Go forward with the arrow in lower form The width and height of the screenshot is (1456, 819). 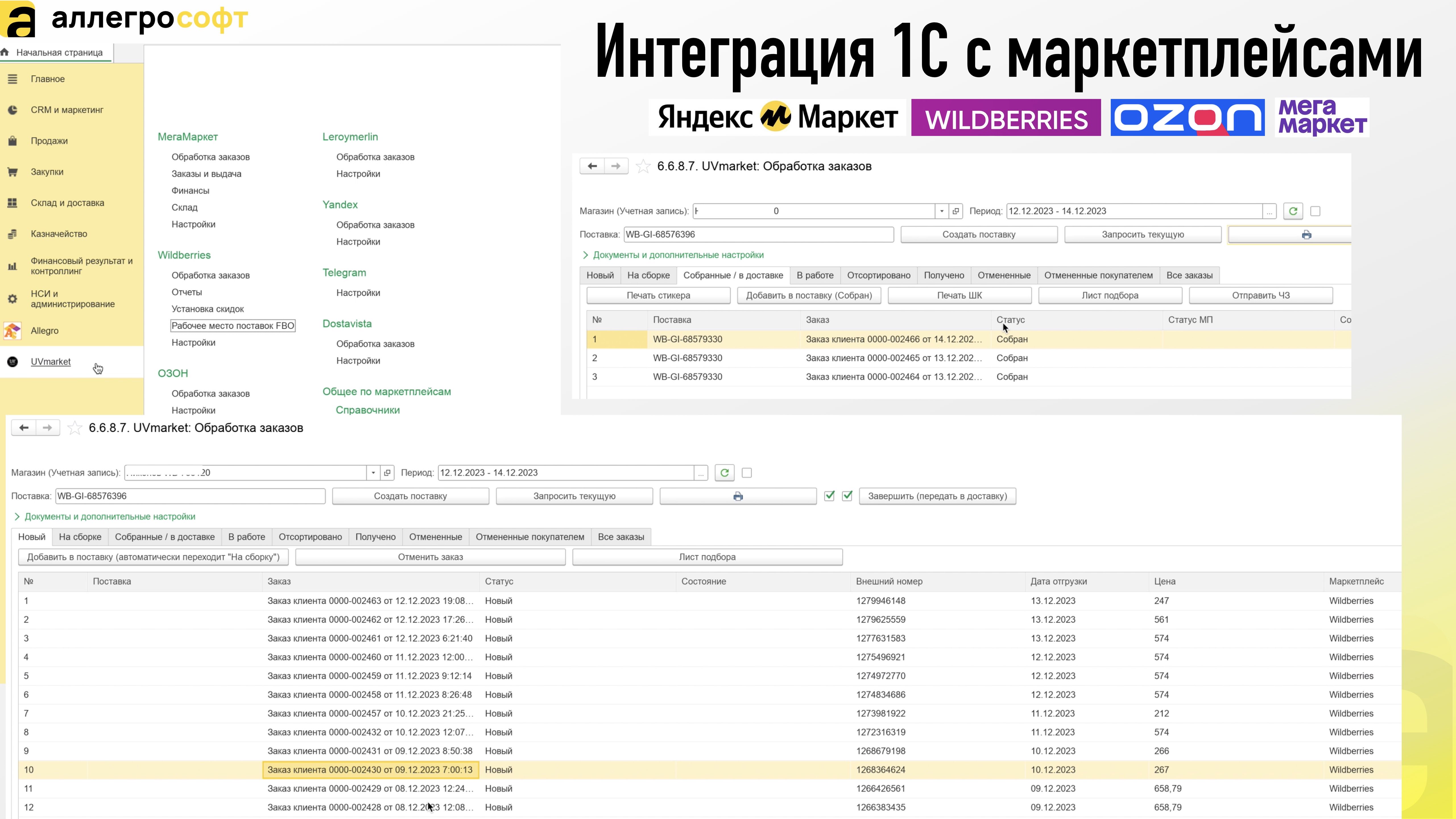[47, 428]
